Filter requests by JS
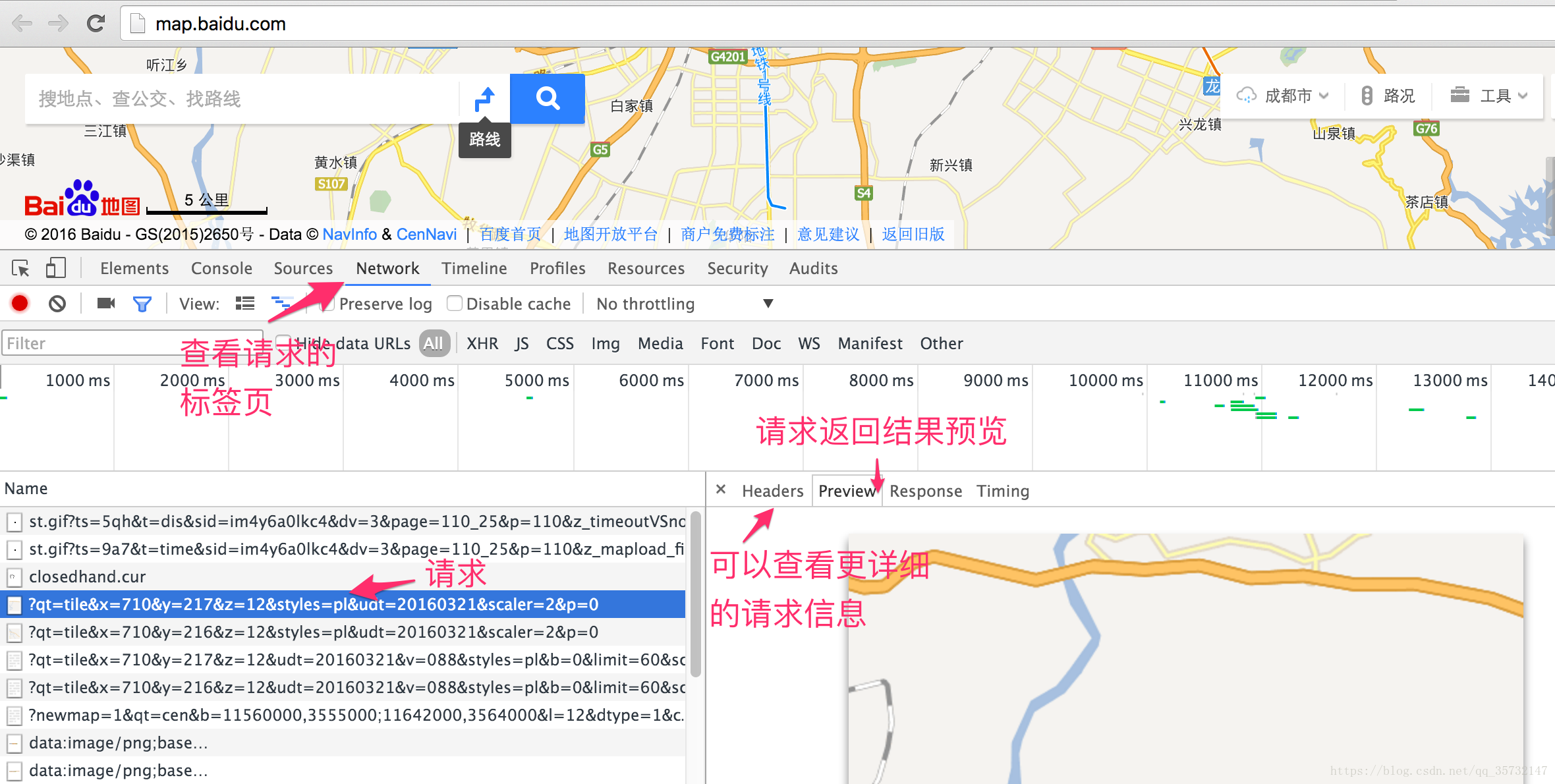The height and width of the screenshot is (784, 1555). (522, 343)
